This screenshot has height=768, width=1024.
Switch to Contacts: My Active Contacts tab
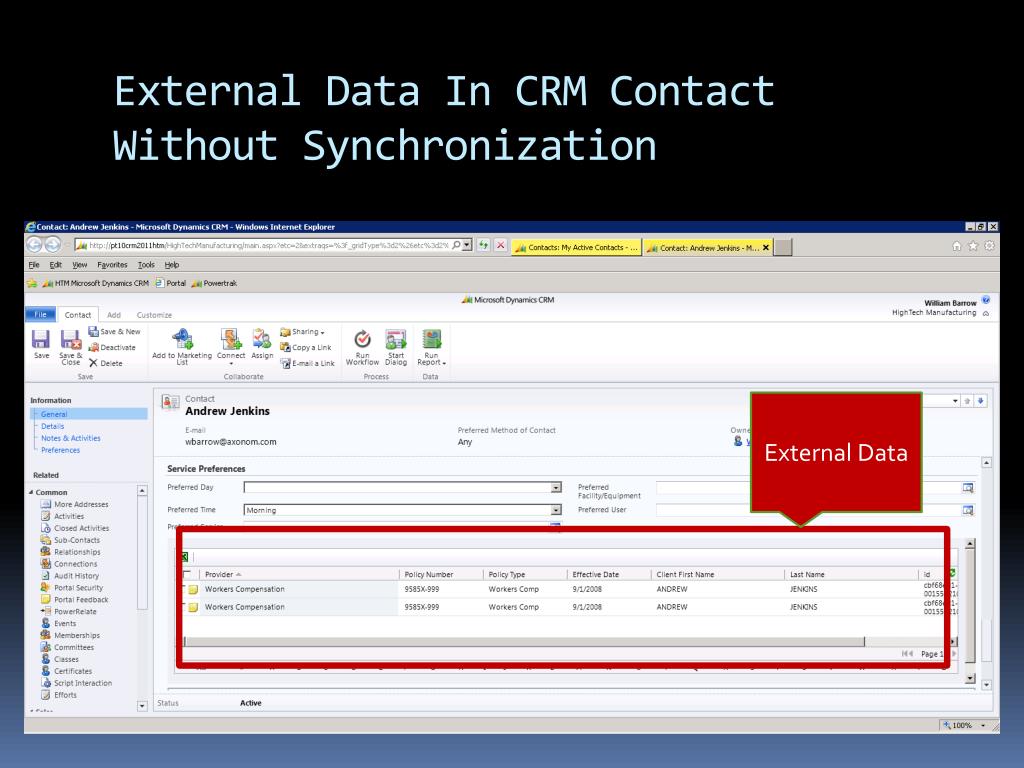pos(576,248)
